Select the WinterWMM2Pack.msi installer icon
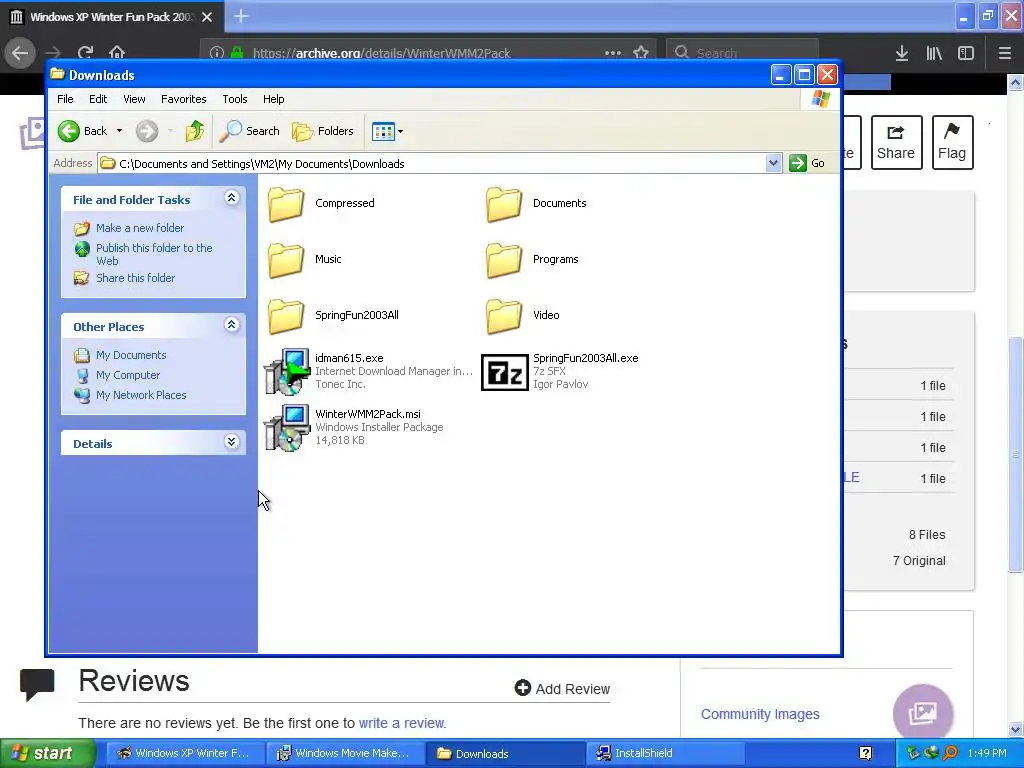The image size is (1024, 768). tap(287, 428)
